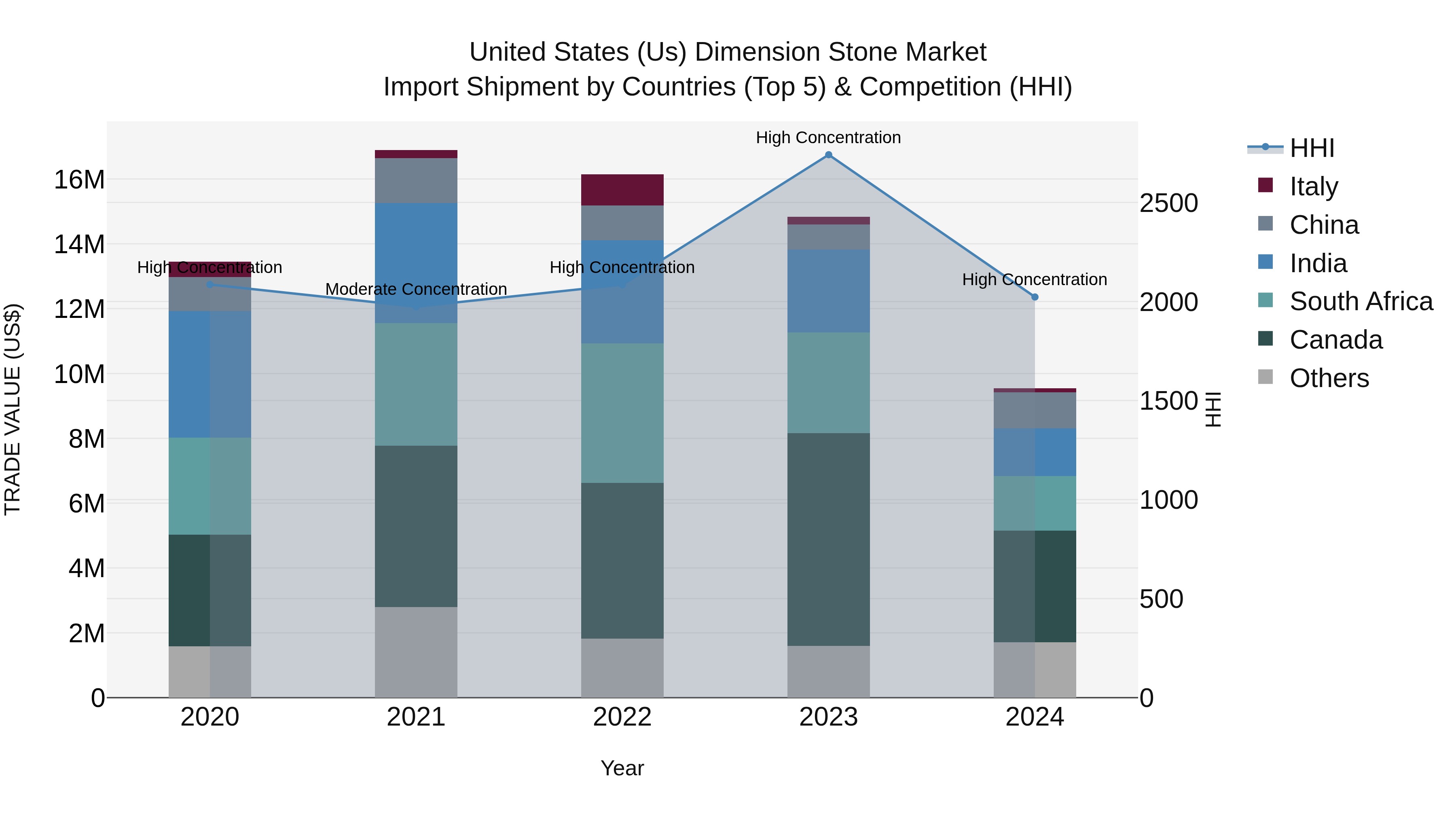Screen dimensions: 1456x819
Task: Toggle the Italy legend entry
Action: tap(1298, 186)
